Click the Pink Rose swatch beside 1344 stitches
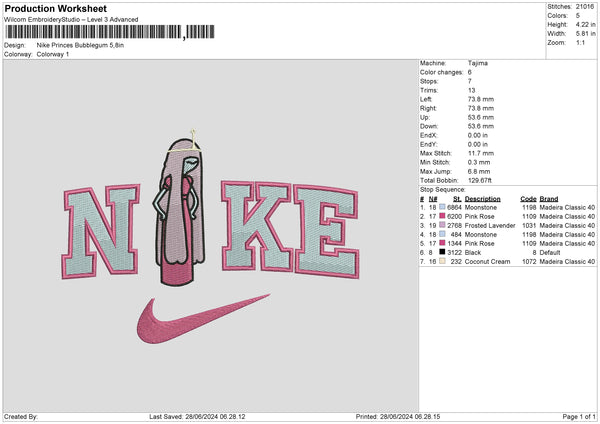Image resolution: width=600 pixels, height=424 pixels. (442, 243)
